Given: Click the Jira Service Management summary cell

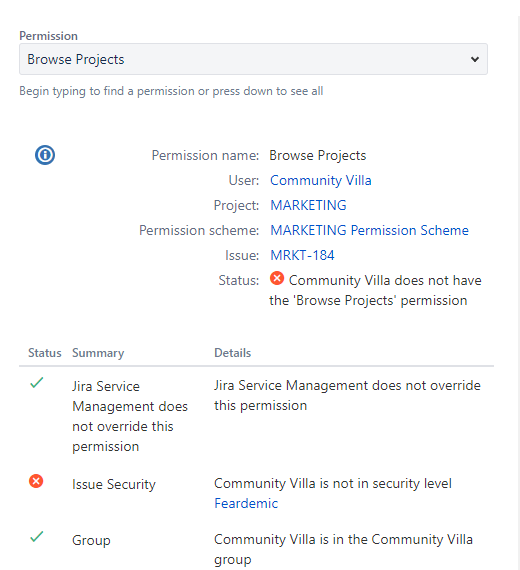Looking at the screenshot, I should click(130, 416).
